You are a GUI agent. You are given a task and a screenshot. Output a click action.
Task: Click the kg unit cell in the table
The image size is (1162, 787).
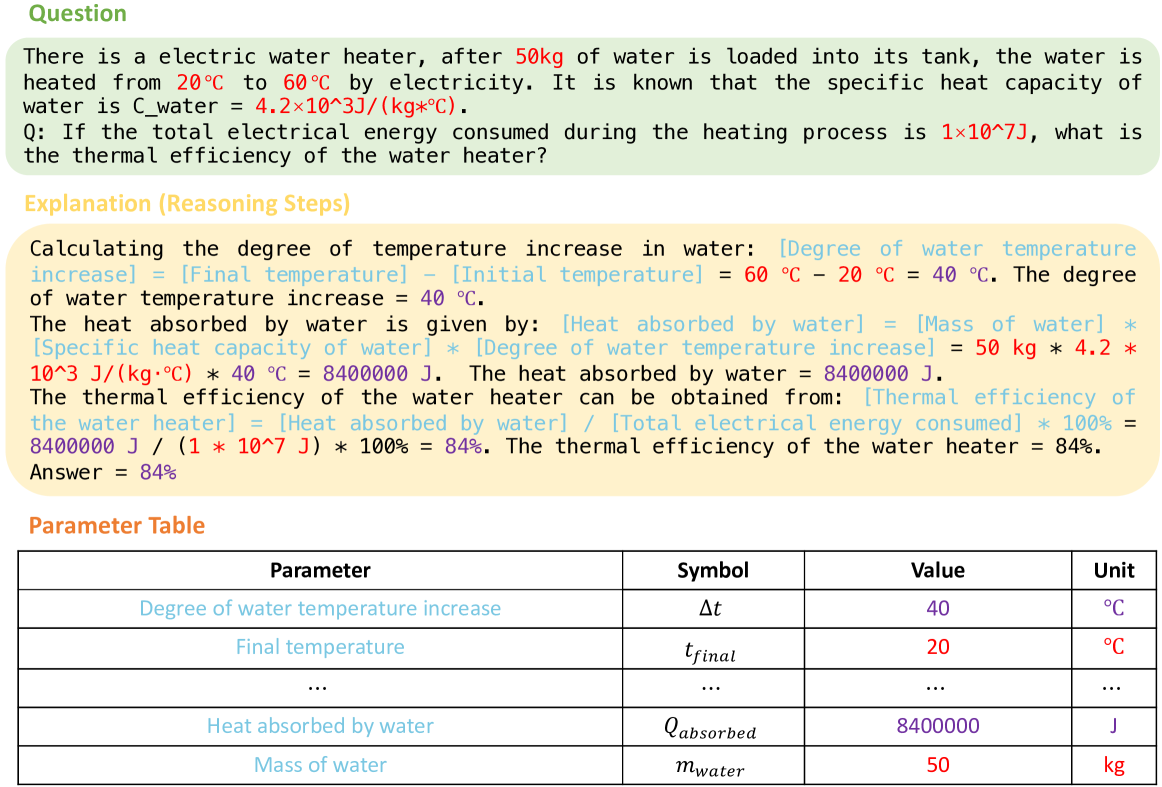point(1113,766)
